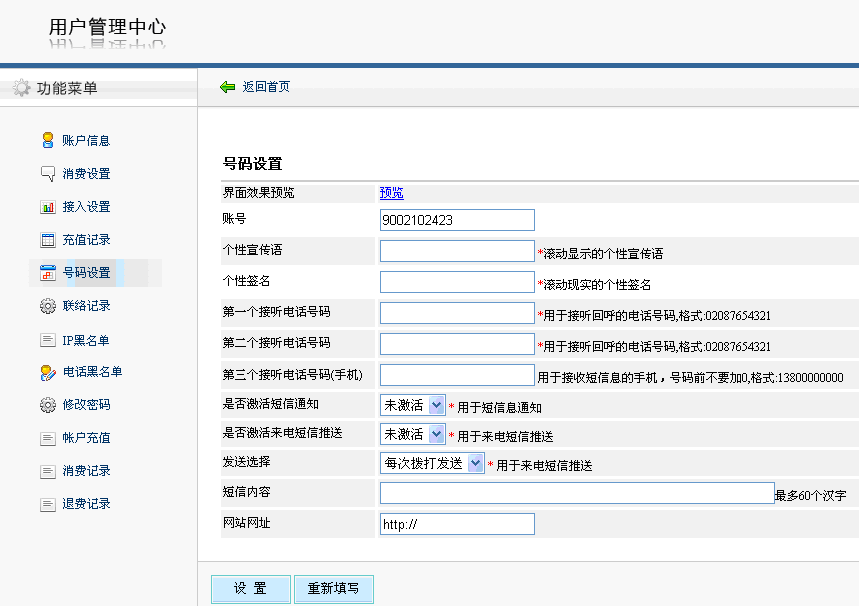Click the 网站网址 input field
Screen dimensions: 859x606
pyautogui.click(x=457, y=524)
